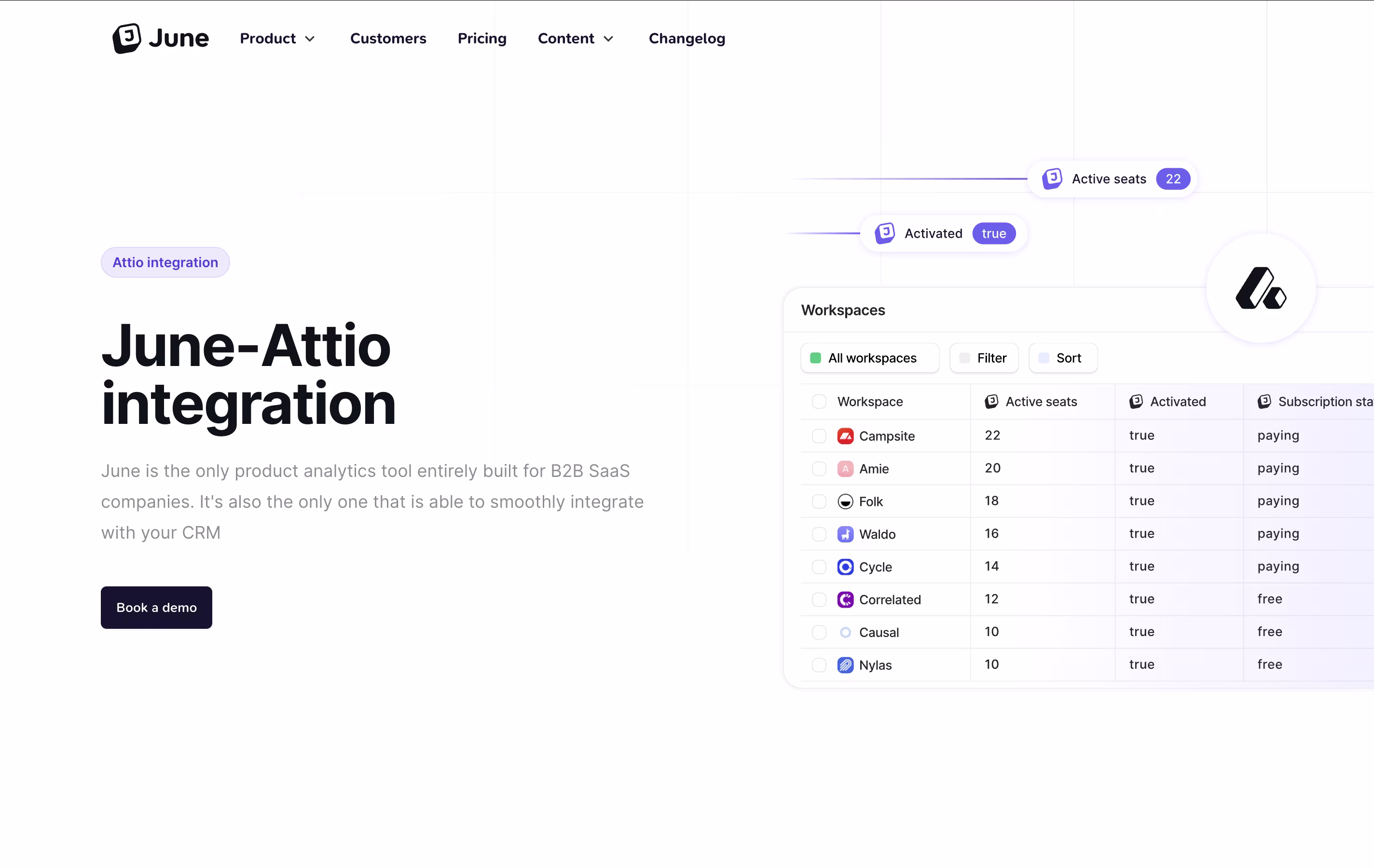Click June icon in Activated pill

[884, 233]
